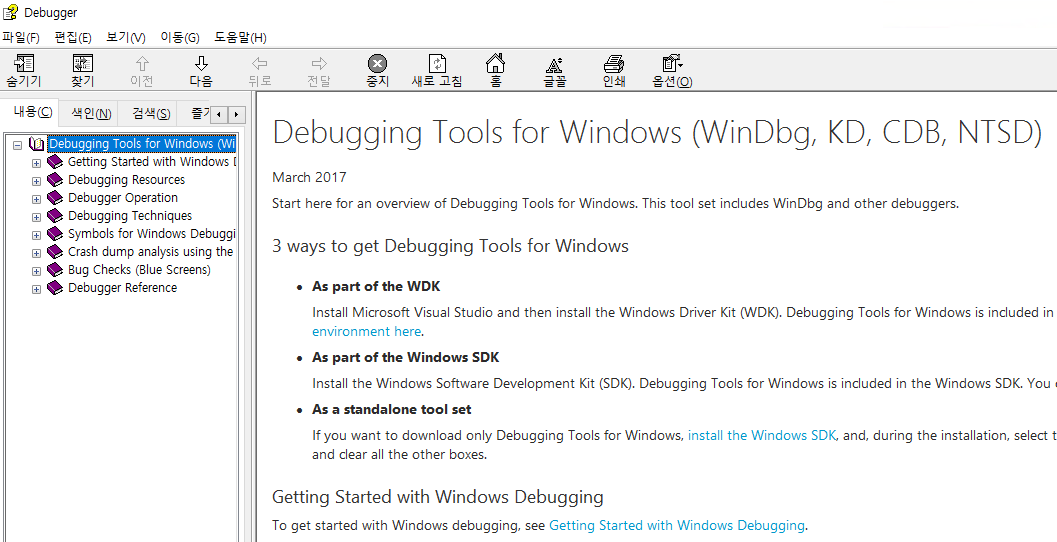Expand the Symbols for Windows Debugging node
This screenshot has height=542, width=1057.
(36, 235)
